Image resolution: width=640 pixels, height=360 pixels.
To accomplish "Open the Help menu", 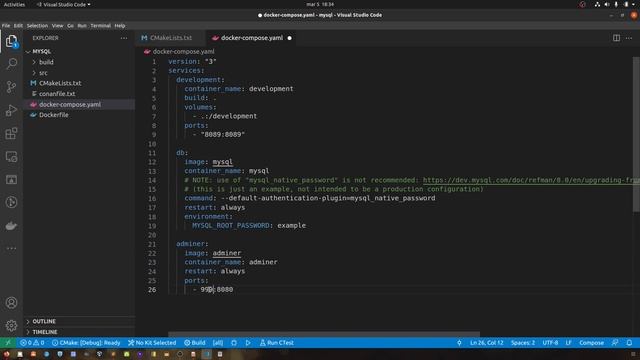I will point(120,25).
